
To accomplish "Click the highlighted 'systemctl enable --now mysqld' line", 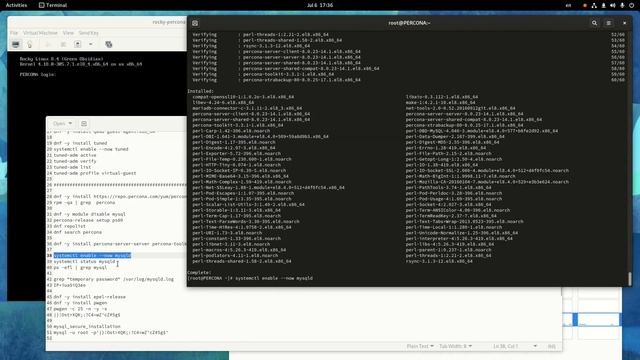I will pos(92,255).
